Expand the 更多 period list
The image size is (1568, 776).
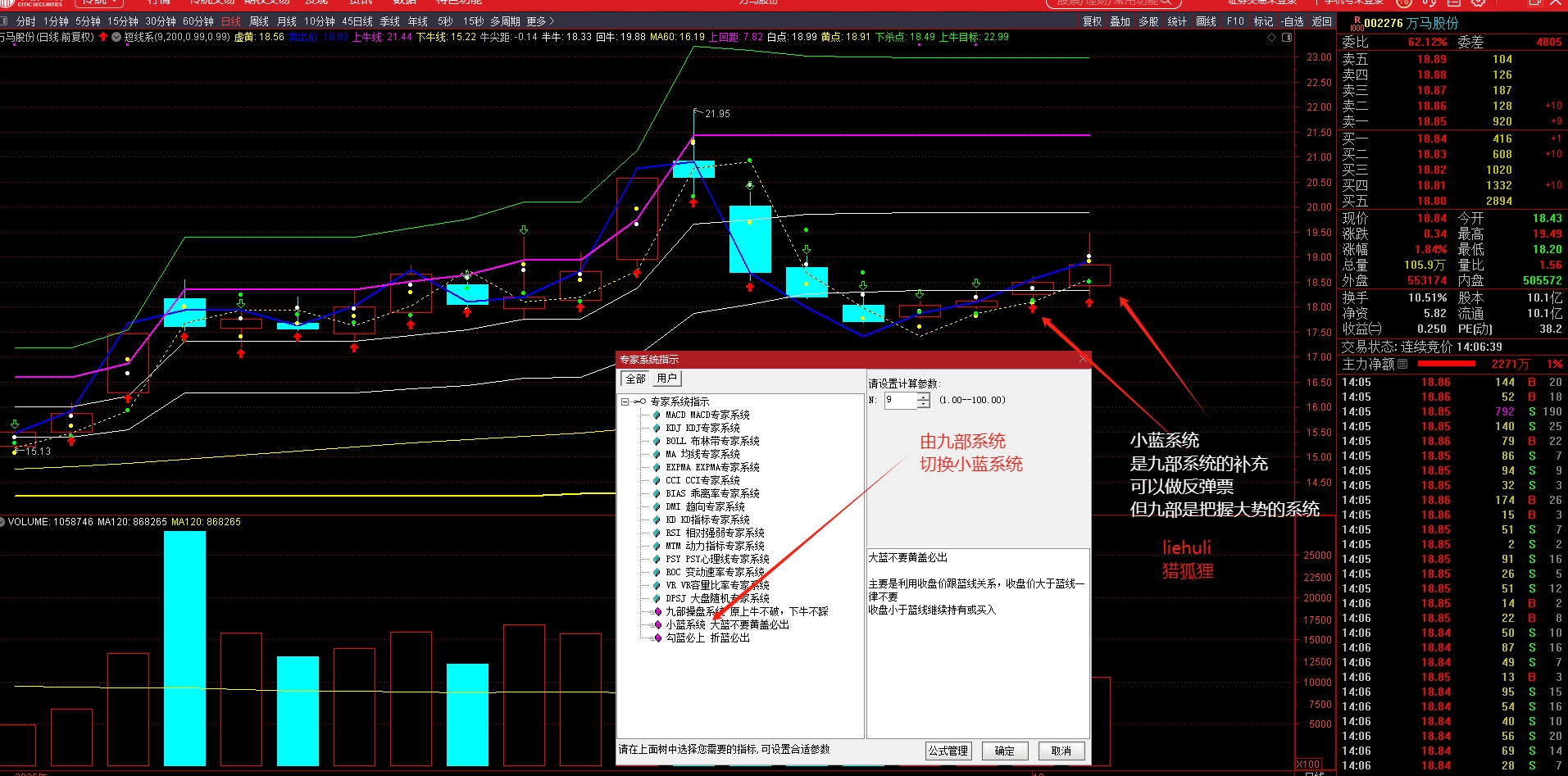541,21
